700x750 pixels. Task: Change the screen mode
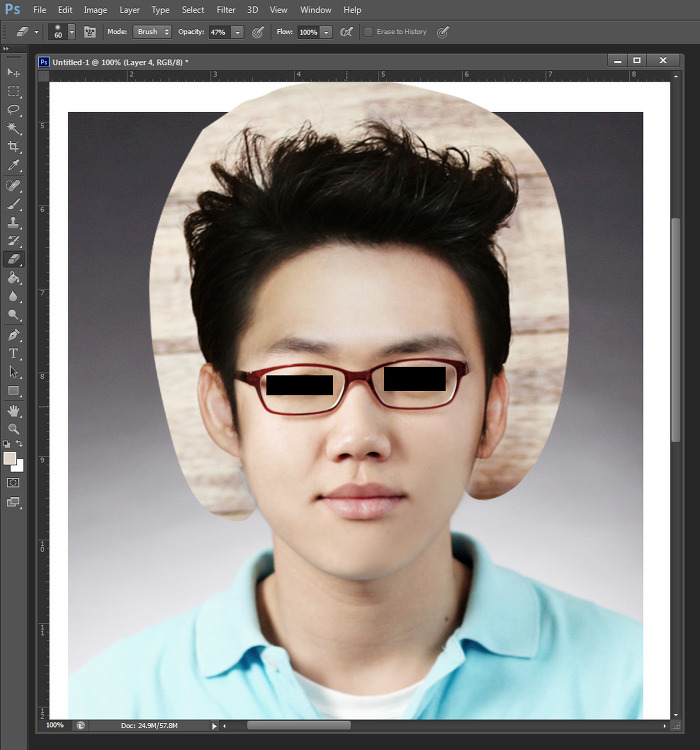coord(13,502)
